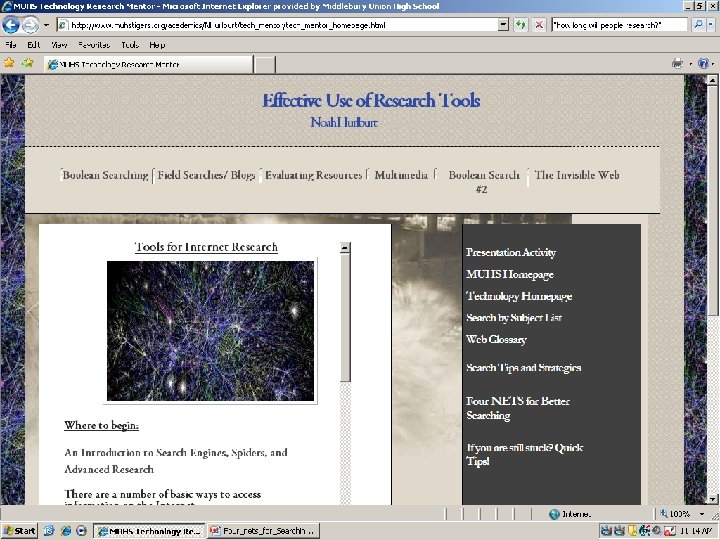Click the Windows Start button
The image size is (720, 540).
tap(19, 531)
